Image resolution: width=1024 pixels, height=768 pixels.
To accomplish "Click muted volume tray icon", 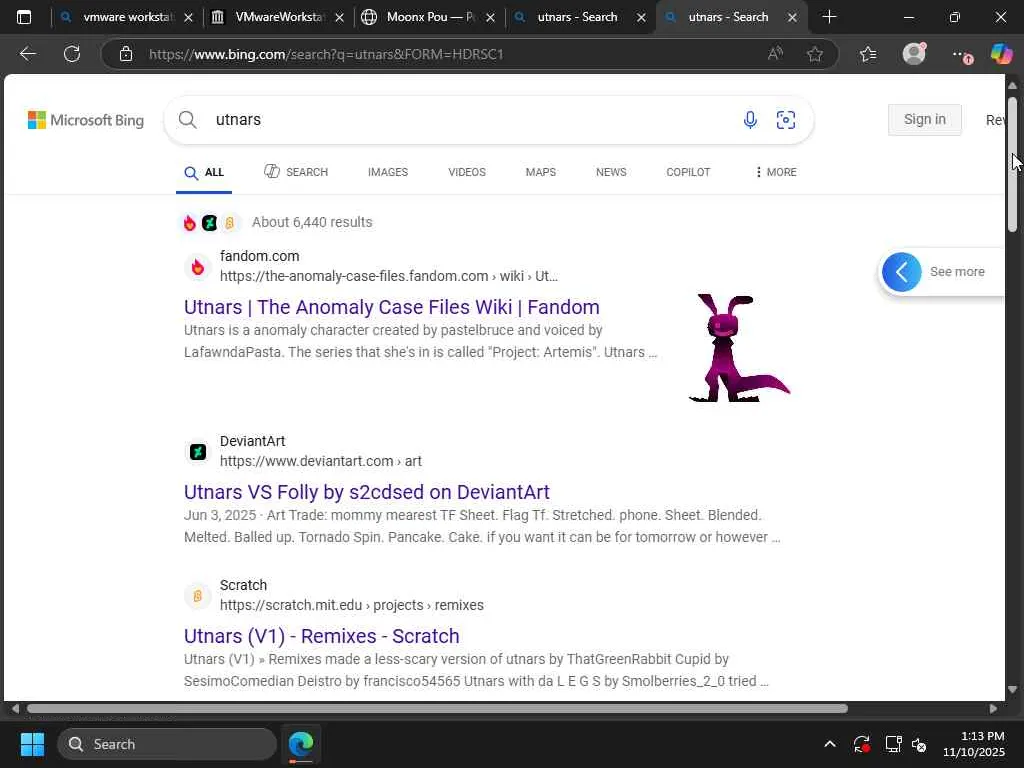I will (919, 744).
